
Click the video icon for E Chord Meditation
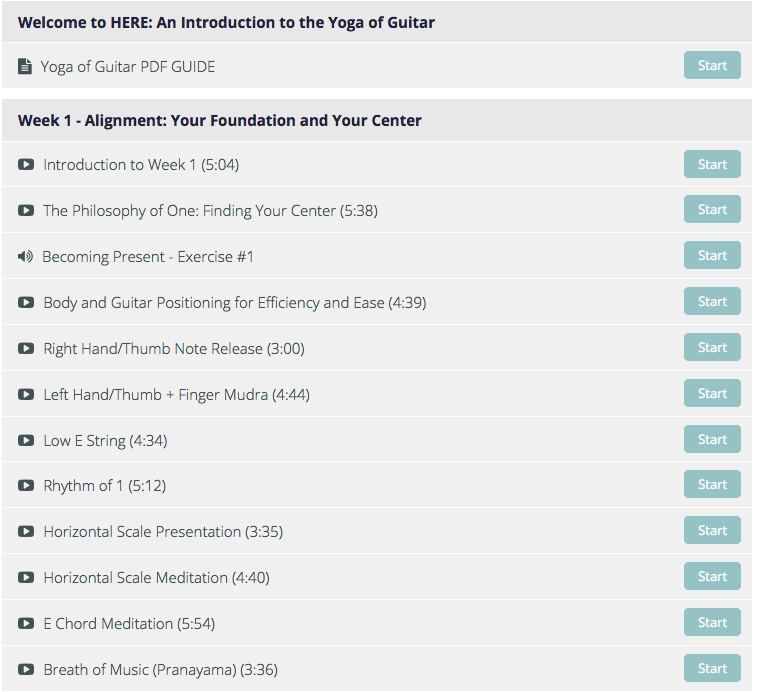tap(26, 623)
